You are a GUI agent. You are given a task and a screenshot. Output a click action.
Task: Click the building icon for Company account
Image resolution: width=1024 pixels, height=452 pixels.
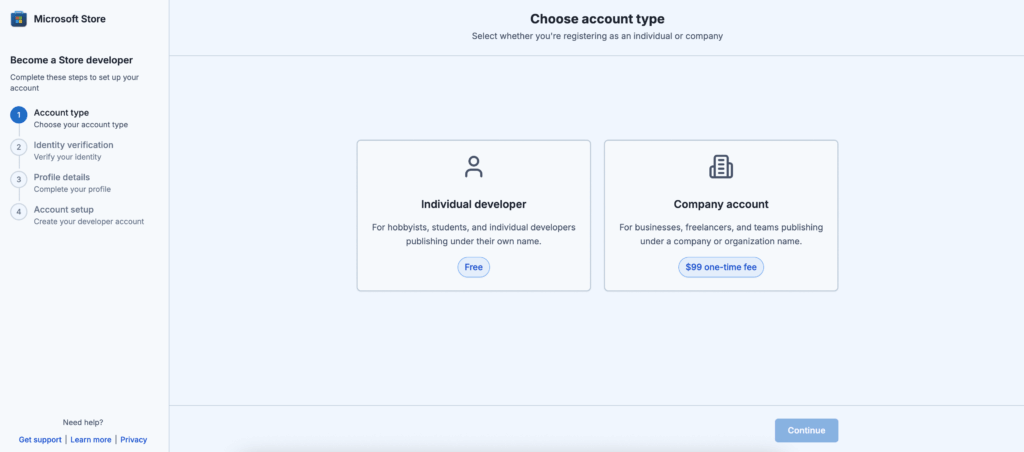pos(721,167)
